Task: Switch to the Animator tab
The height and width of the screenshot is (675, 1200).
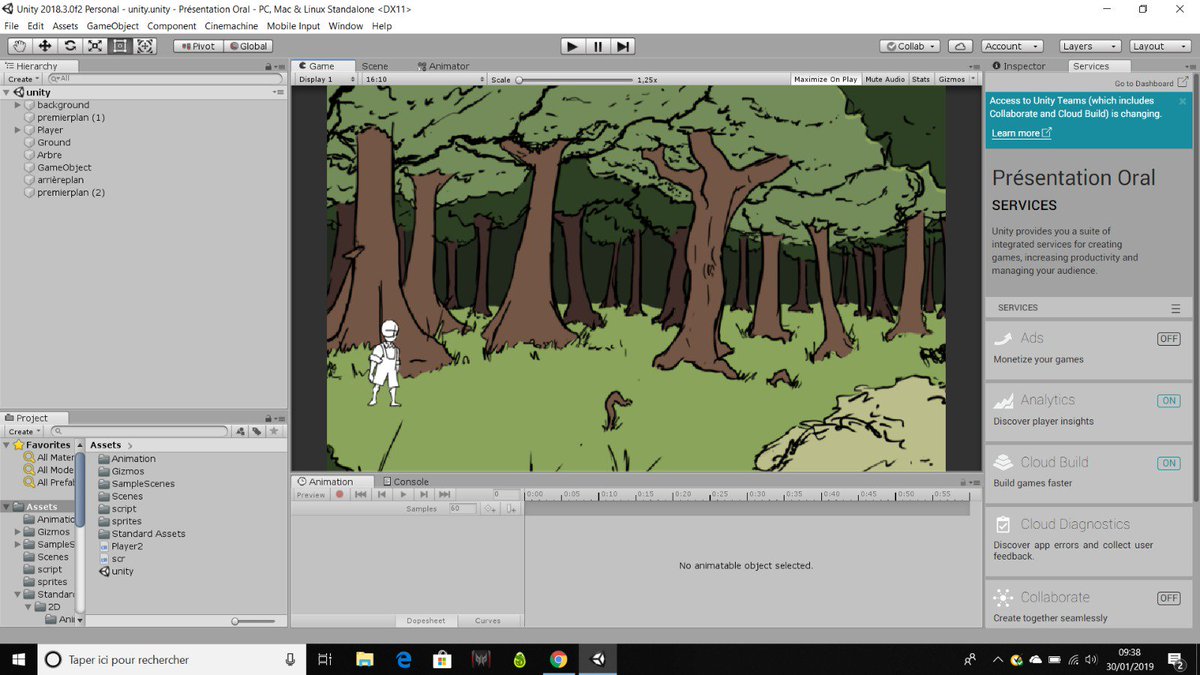Action: click(x=442, y=66)
